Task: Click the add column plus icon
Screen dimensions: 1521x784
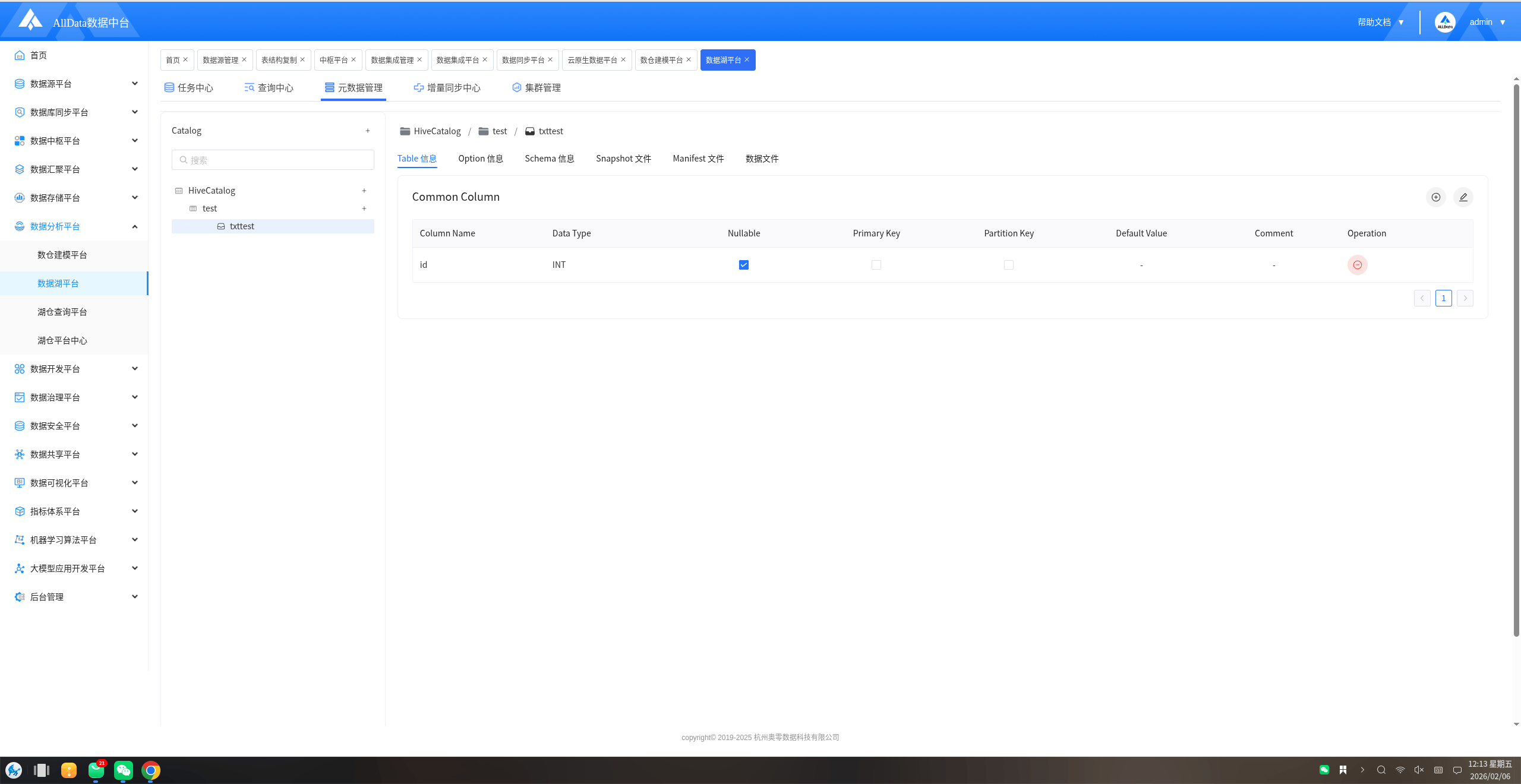Action: point(1435,197)
